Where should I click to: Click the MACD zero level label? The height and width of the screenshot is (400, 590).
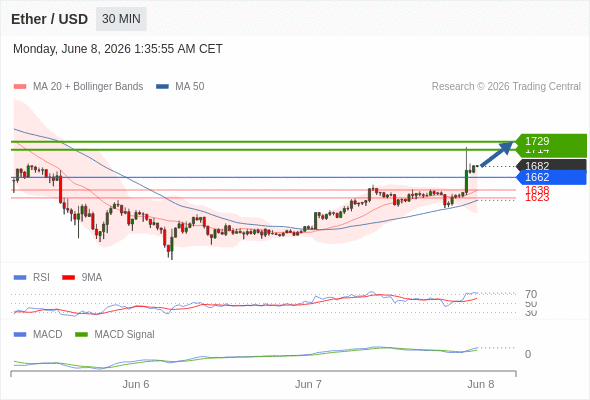point(528,354)
